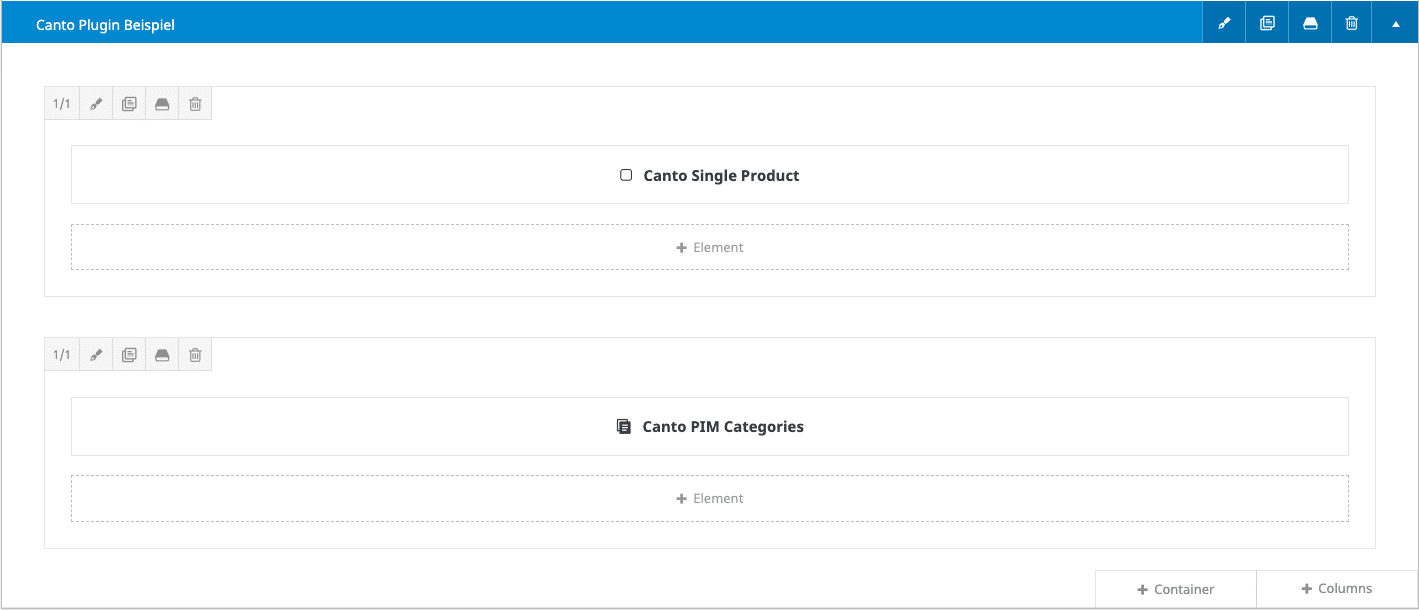Select the Canto Single Product element
The height and width of the screenshot is (610, 1419).
pos(710,175)
